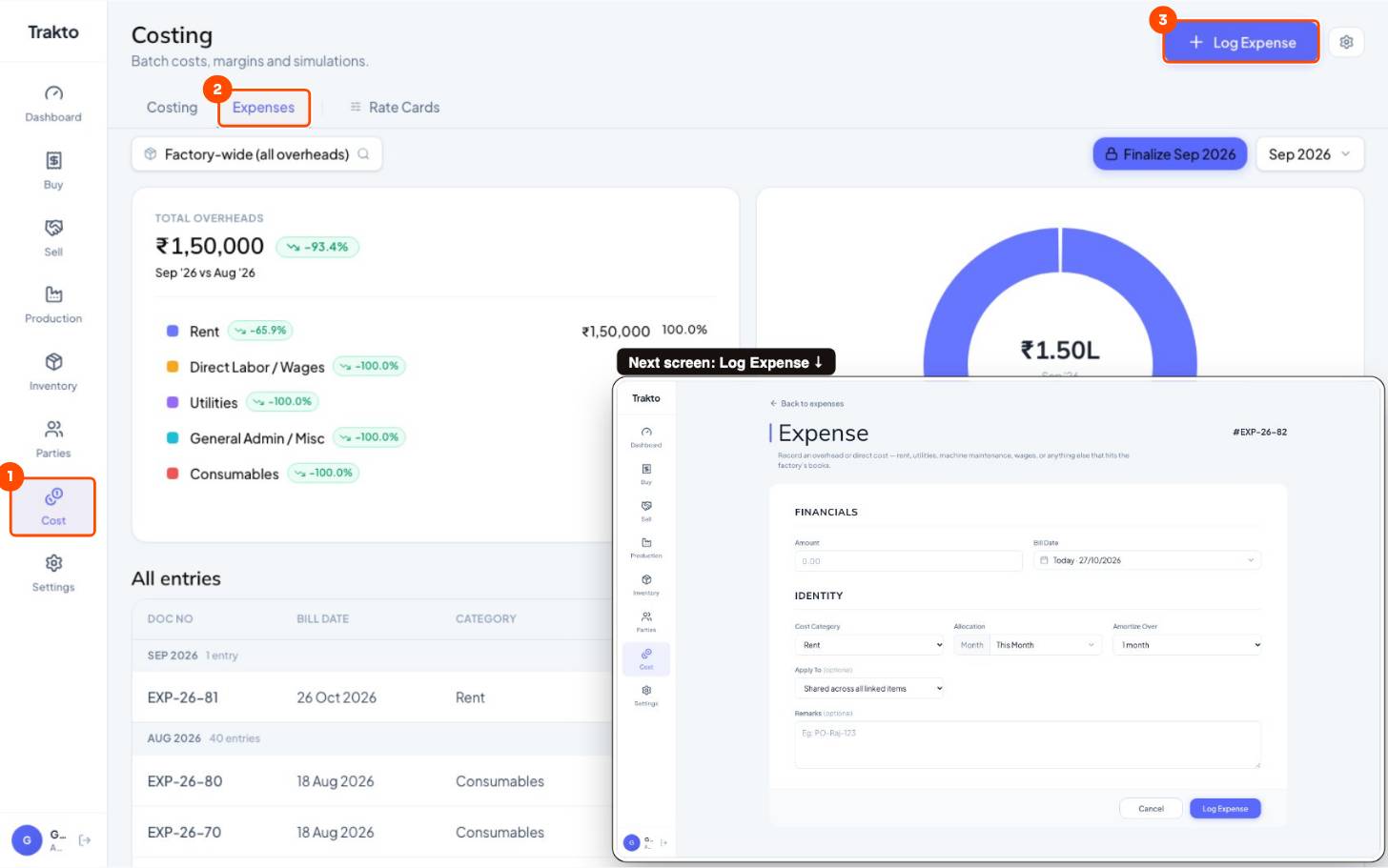This screenshot has width=1388, height=868.
Task: Open the gear settings icon beside Log Expense
Action: click(1346, 42)
